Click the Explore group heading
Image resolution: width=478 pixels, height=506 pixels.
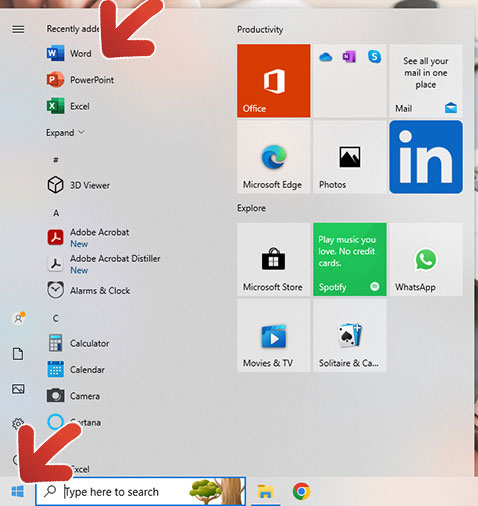tap(251, 208)
